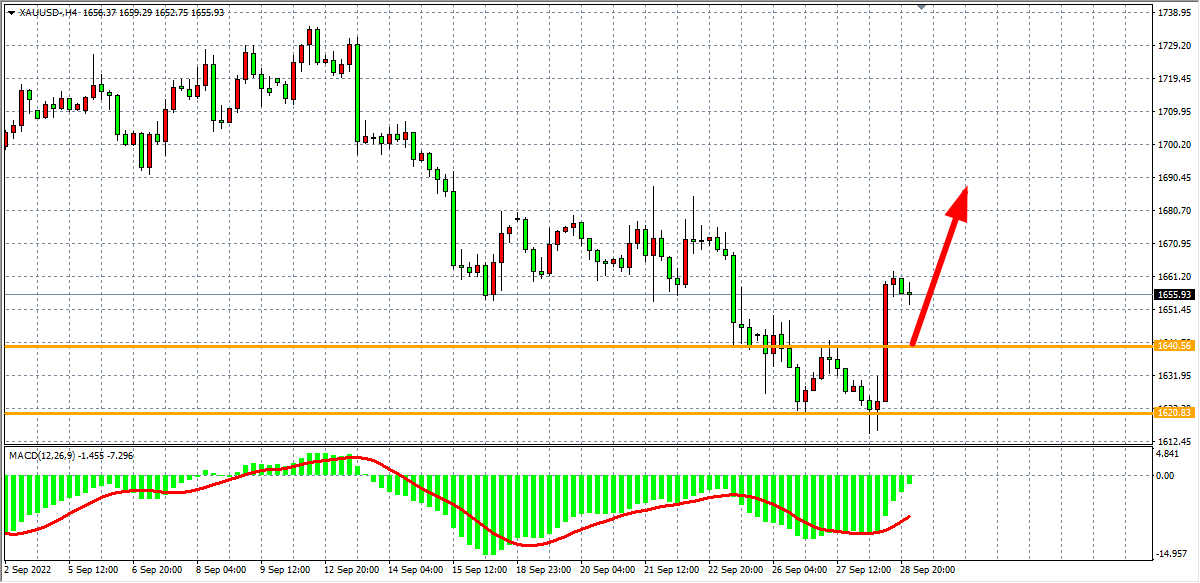This screenshot has width=1200, height=583.
Task: Click the orange 1620.83 price tag
Action: (x=1173, y=412)
